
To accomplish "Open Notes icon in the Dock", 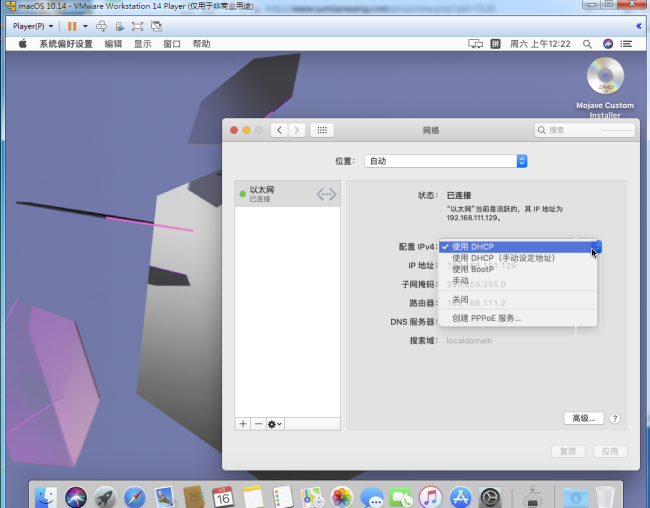I will click(x=253, y=497).
